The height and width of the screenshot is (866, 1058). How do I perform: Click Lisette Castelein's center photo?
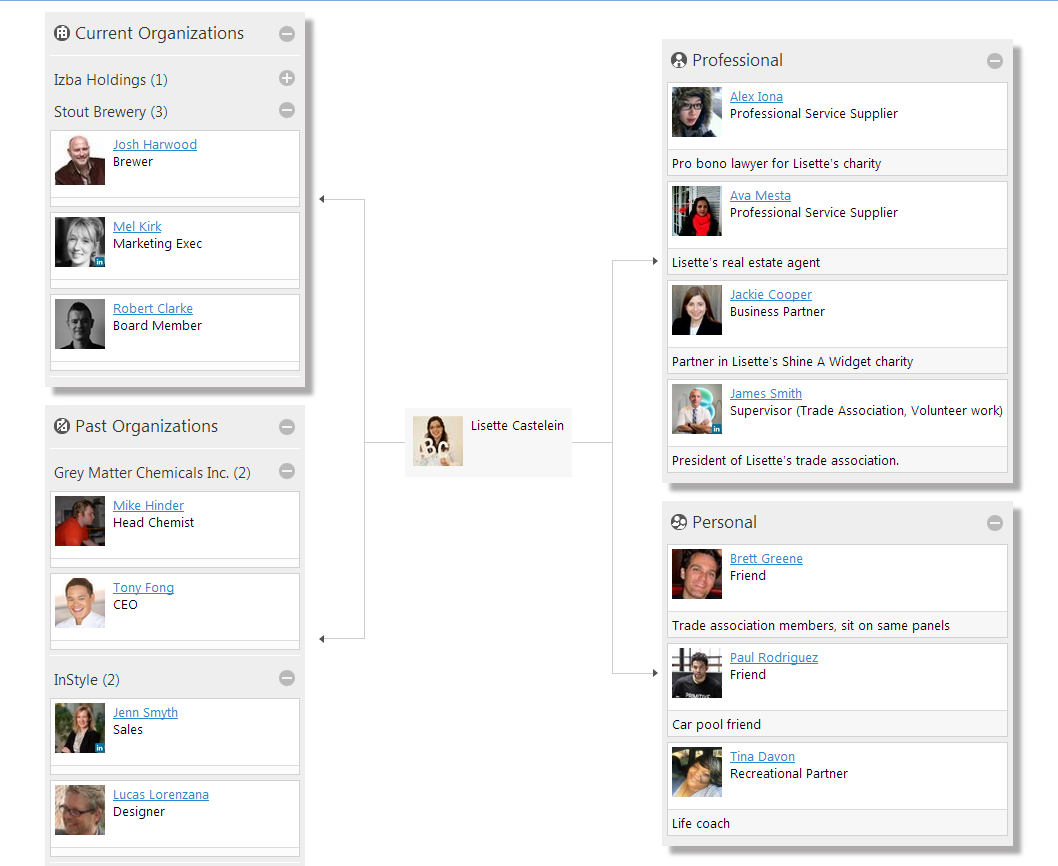click(438, 441)
